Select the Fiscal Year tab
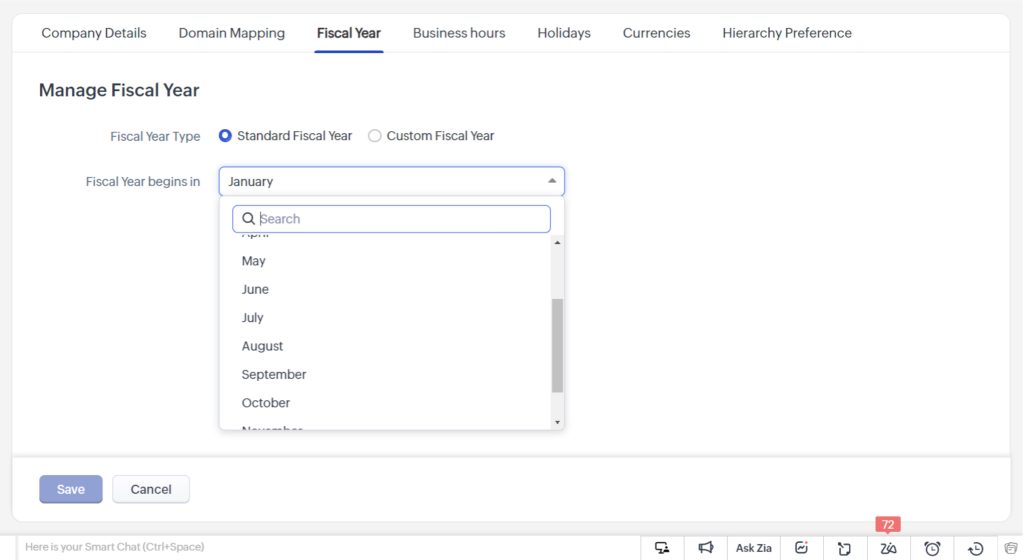Screen dimensions: 1024x560 pyautogui.click(x=349, y=33)
